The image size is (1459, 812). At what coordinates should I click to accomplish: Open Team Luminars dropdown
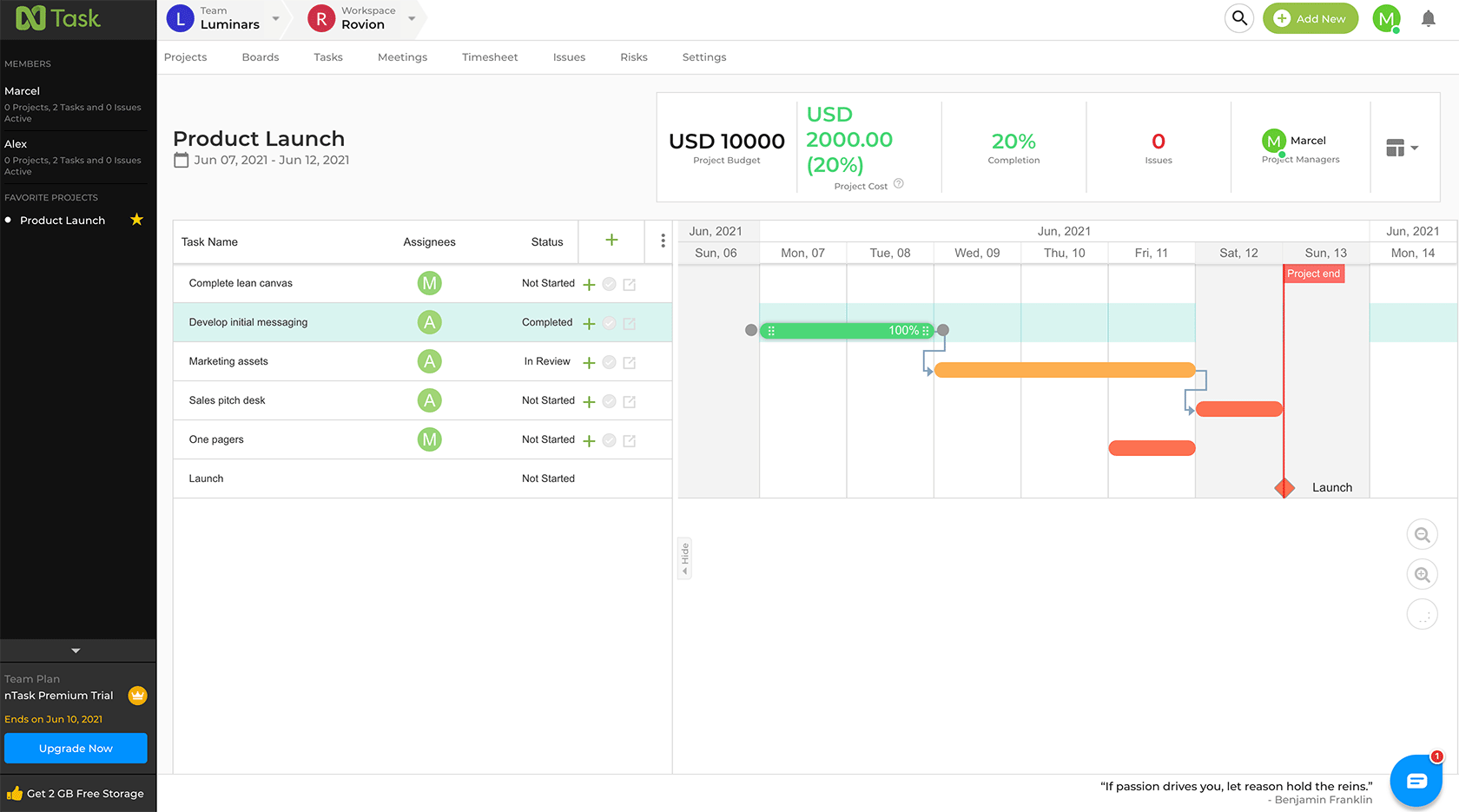click(275, 18)
